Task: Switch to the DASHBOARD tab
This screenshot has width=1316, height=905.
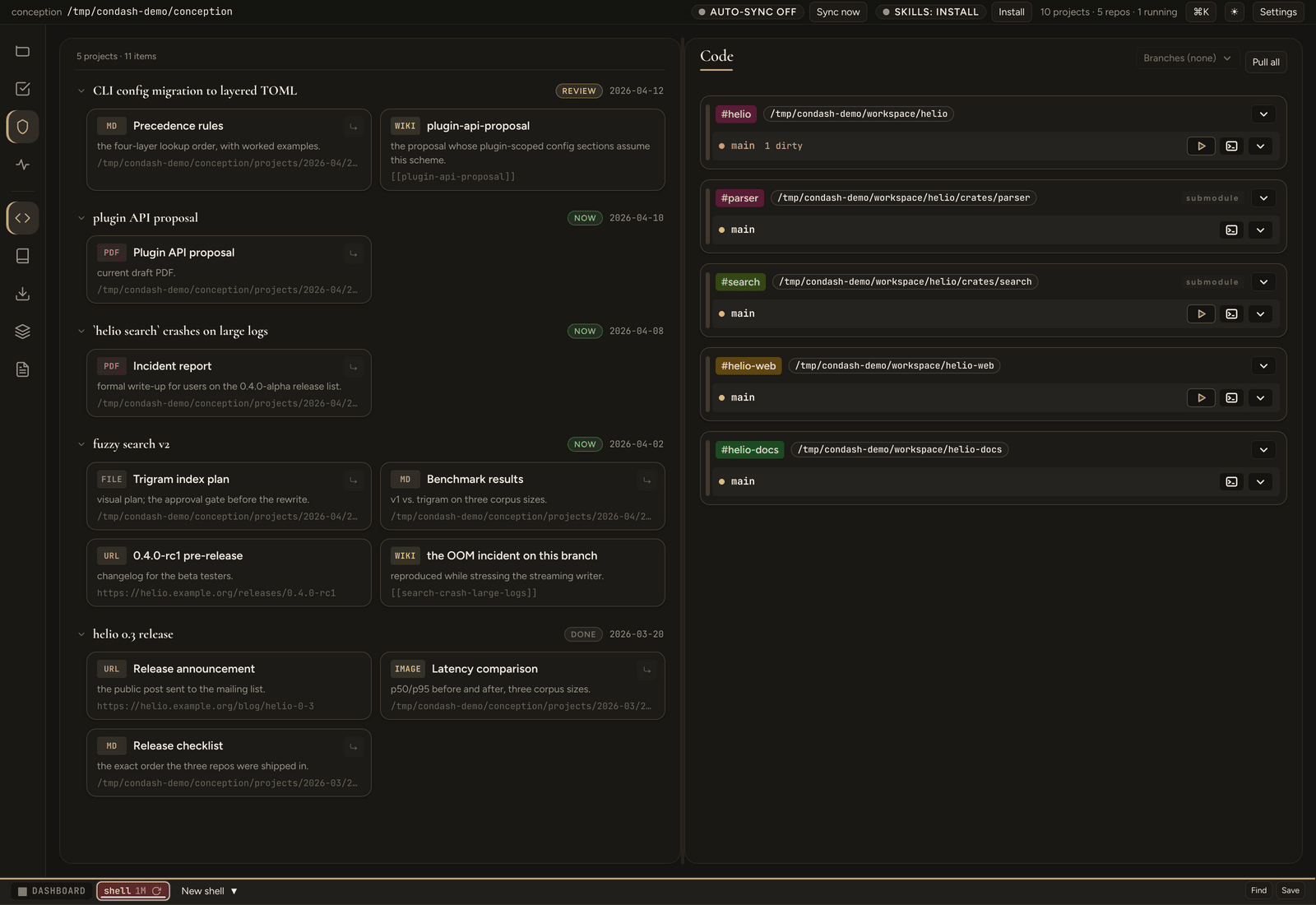Action: click(52, 891)
